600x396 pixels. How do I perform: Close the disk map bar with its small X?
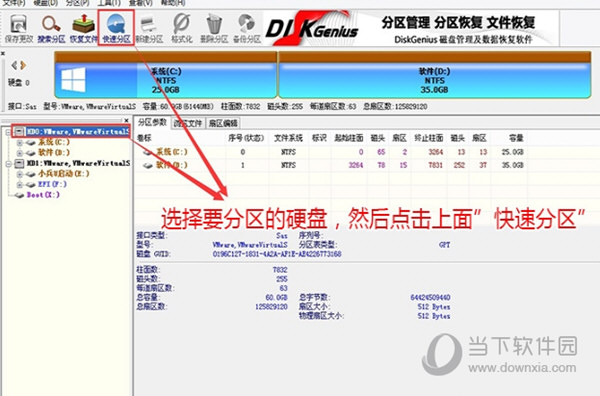(x=3, y=54)
